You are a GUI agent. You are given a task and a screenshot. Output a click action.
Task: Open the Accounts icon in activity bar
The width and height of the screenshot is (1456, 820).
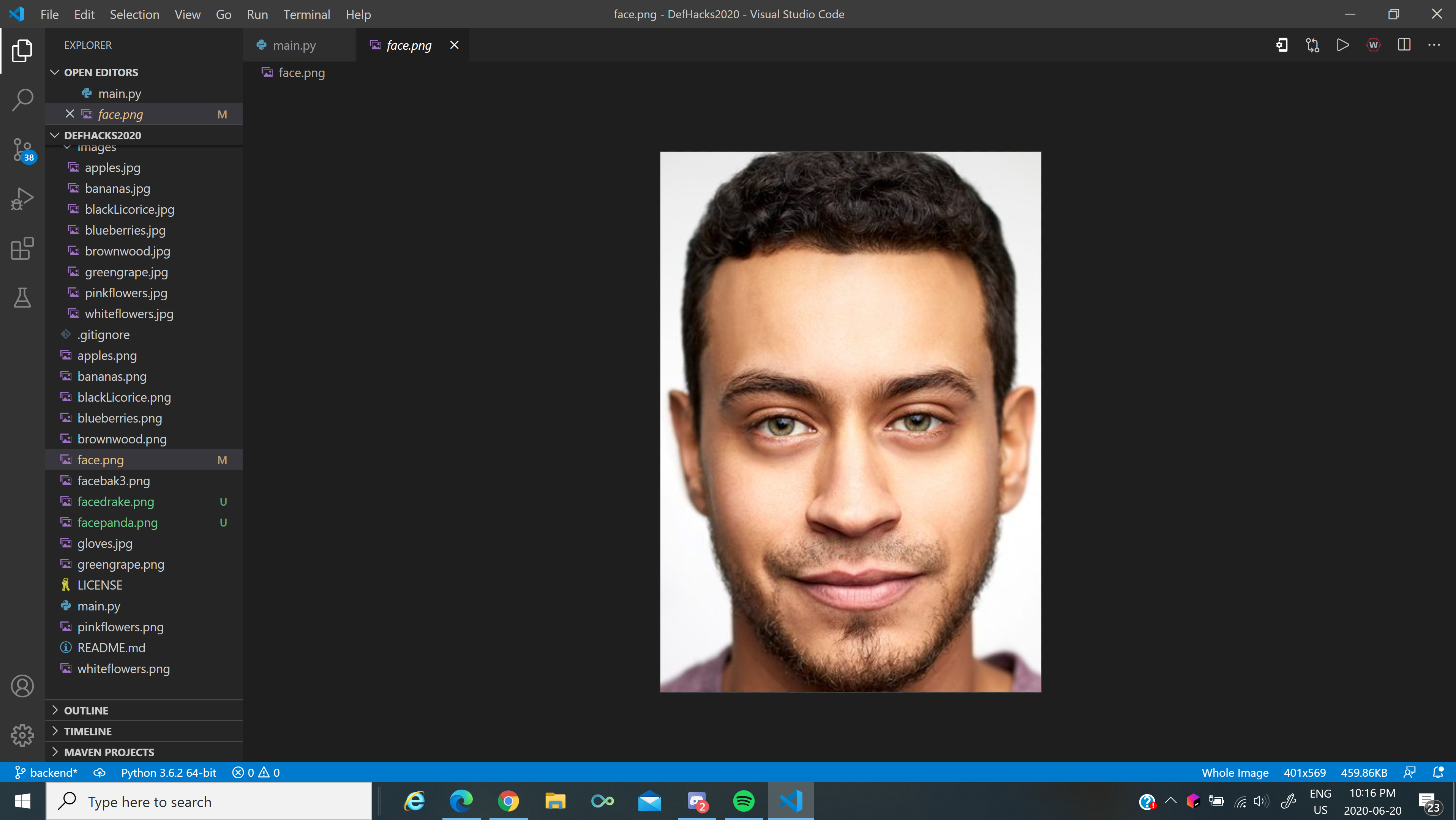23,686
